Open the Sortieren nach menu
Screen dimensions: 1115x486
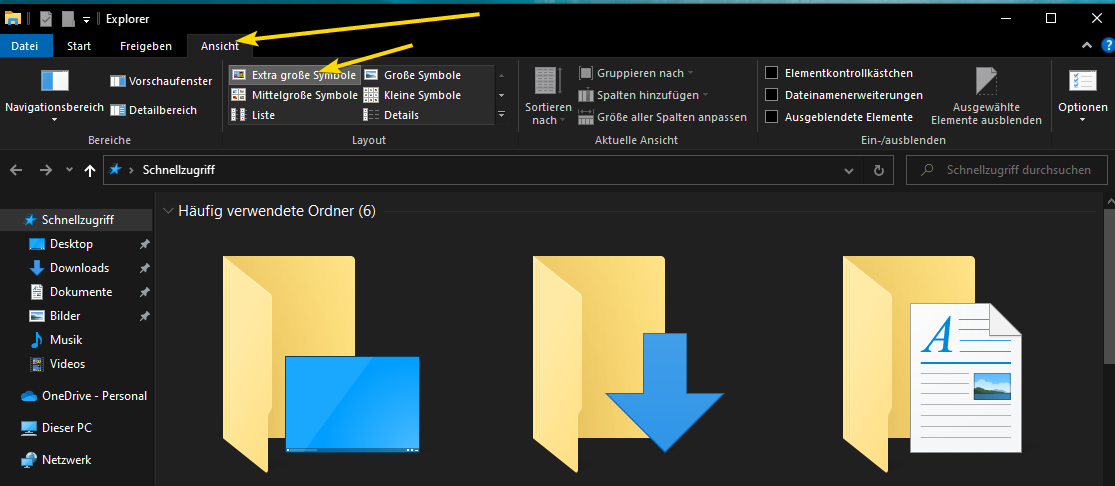click(548, 96)
